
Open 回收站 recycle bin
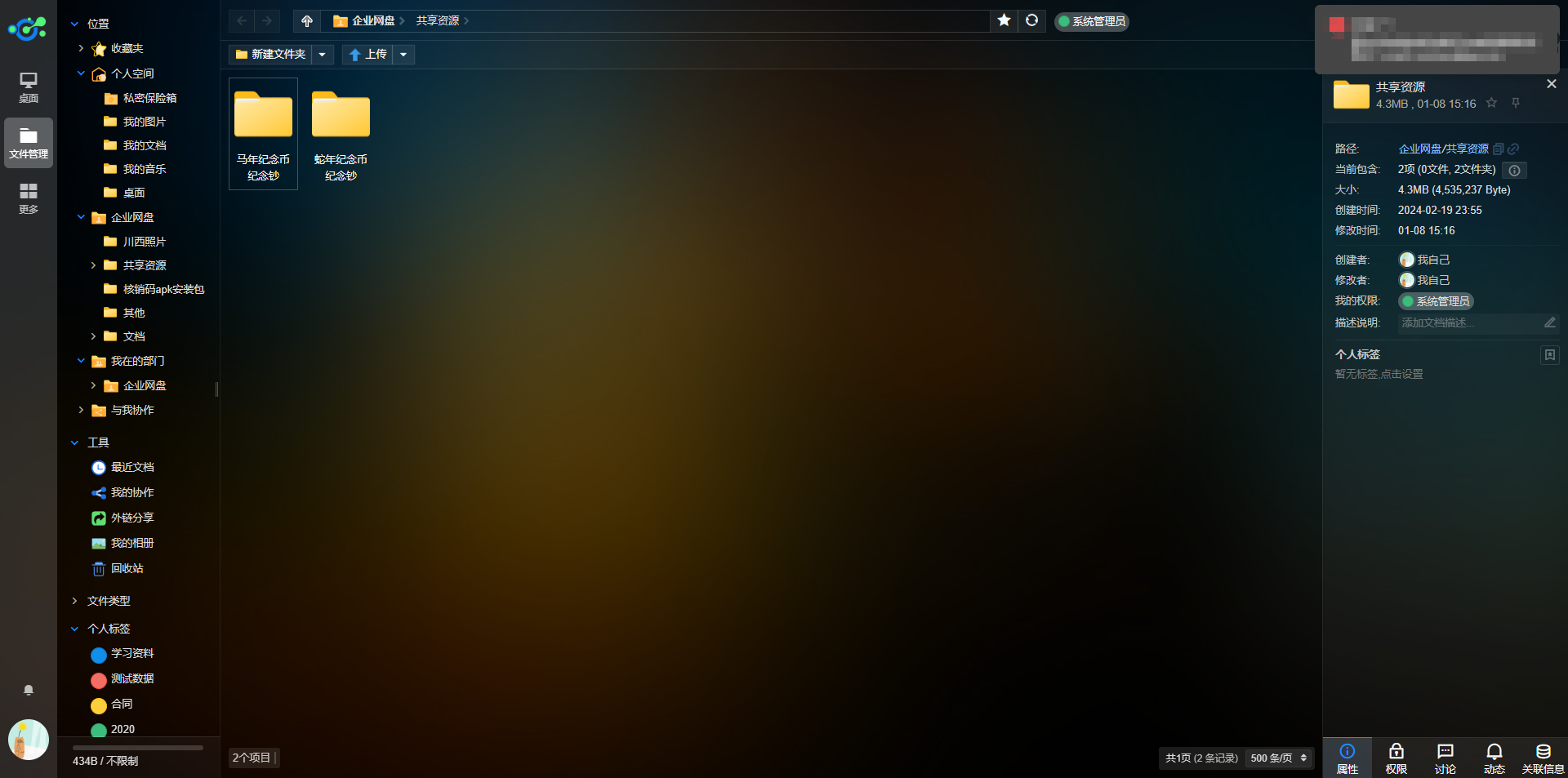pos(127,568)
